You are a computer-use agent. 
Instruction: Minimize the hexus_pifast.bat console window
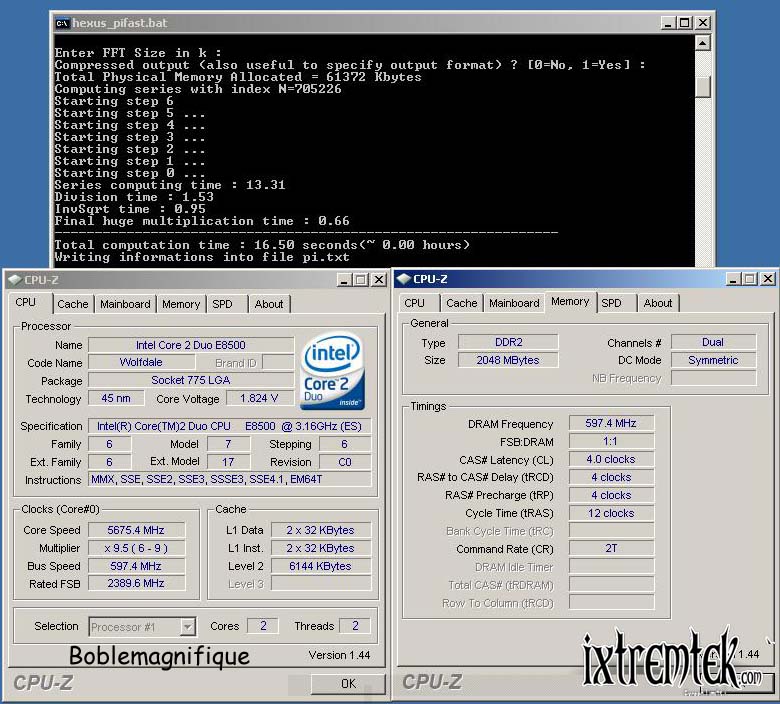668,23
